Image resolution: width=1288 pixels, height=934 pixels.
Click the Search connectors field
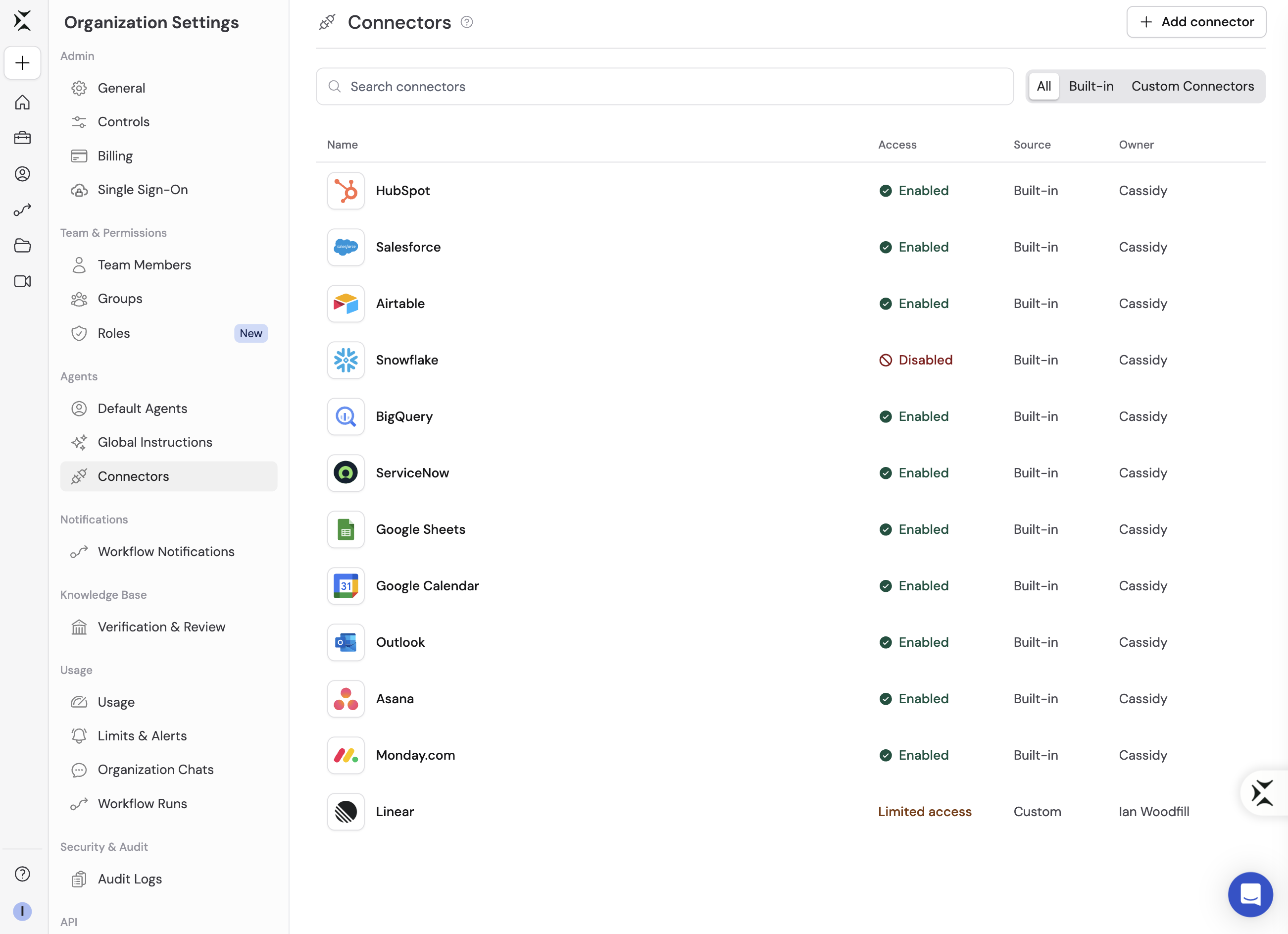664,86
